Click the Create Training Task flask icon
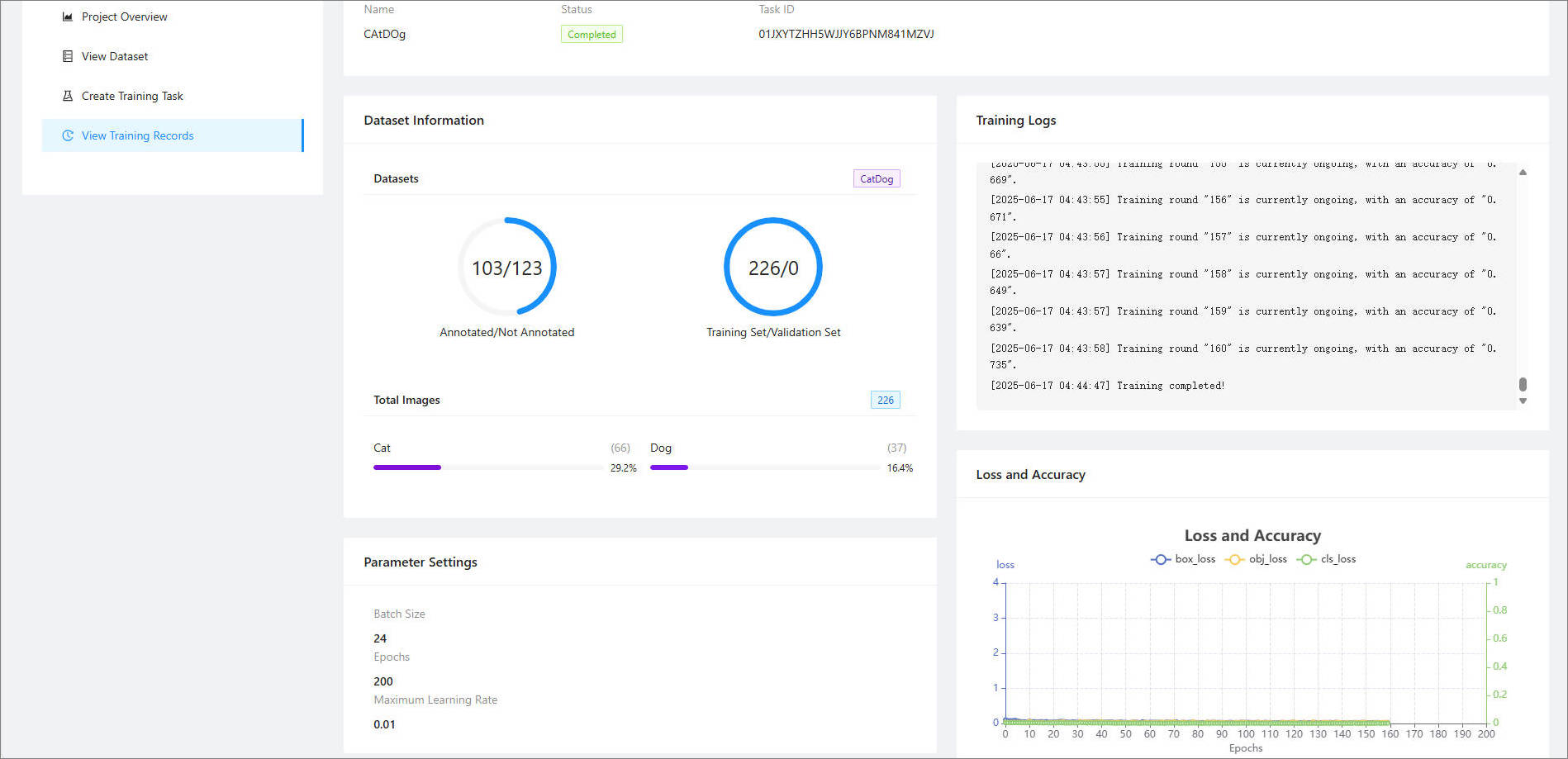Viewport: 1568px width, 759px height. coord(68,96)
